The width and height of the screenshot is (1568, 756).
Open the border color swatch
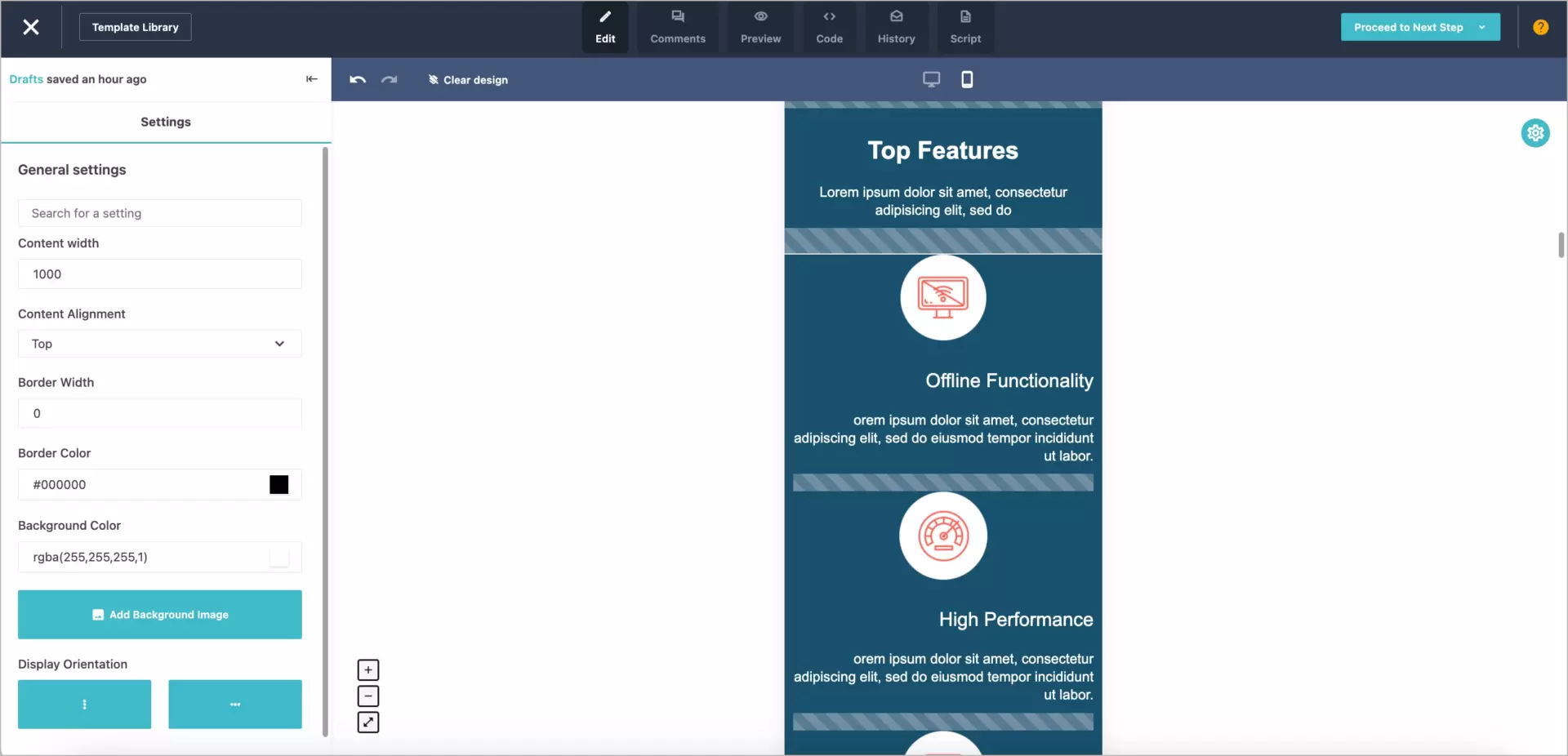tap(278, 484)
